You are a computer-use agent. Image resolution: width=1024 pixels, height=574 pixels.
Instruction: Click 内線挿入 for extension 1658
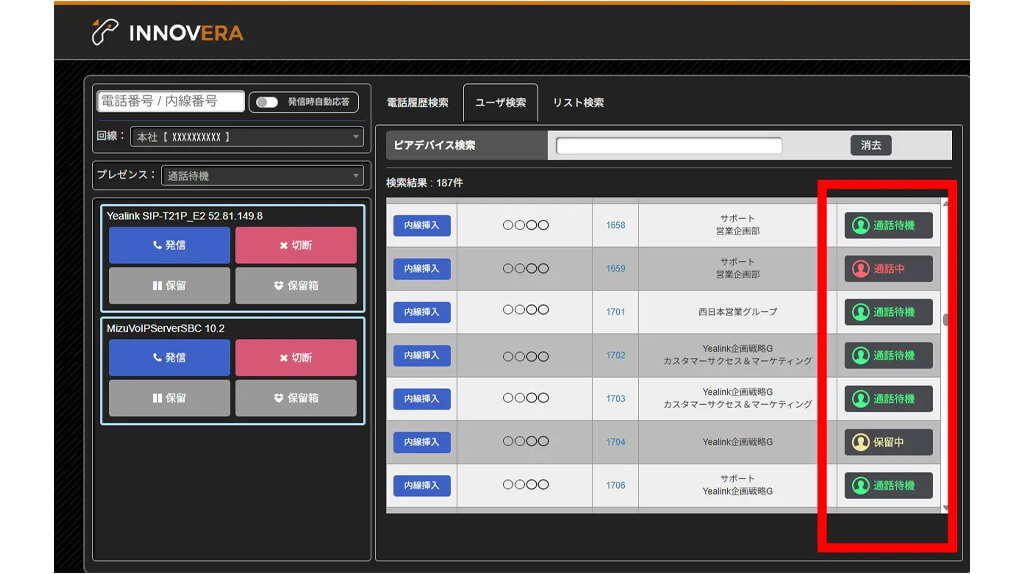[422, 225]
